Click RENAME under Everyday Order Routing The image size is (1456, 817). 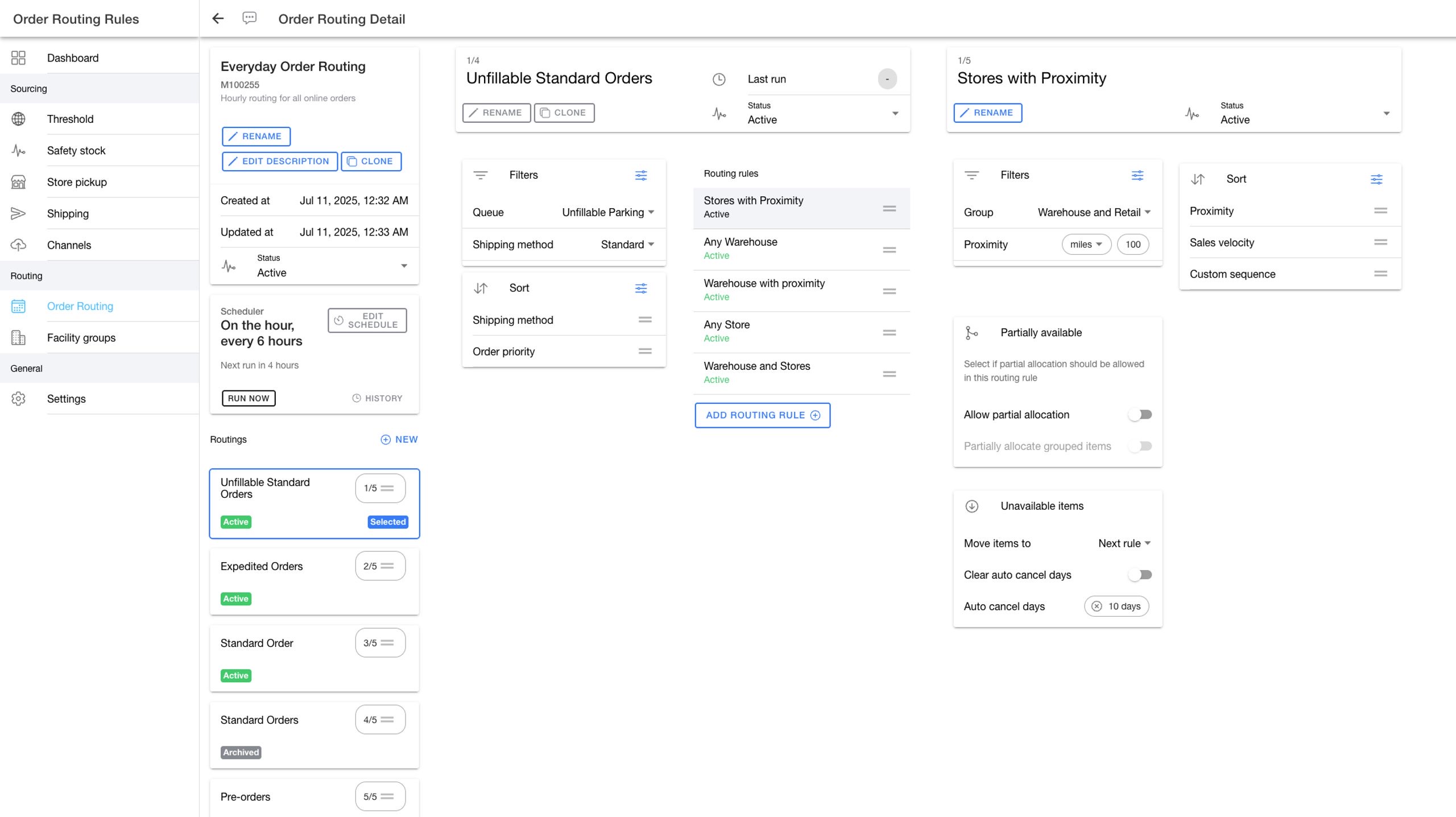[256, 137]
